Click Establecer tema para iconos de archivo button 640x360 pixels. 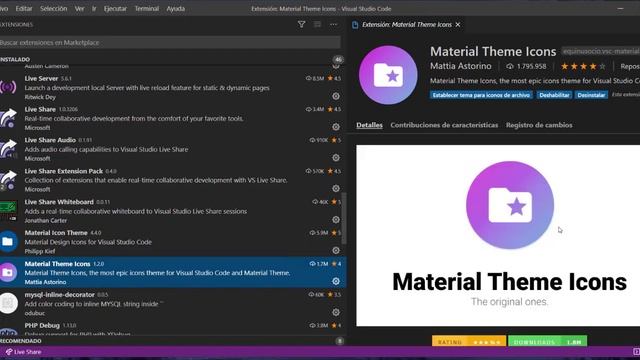coord(481,95)
